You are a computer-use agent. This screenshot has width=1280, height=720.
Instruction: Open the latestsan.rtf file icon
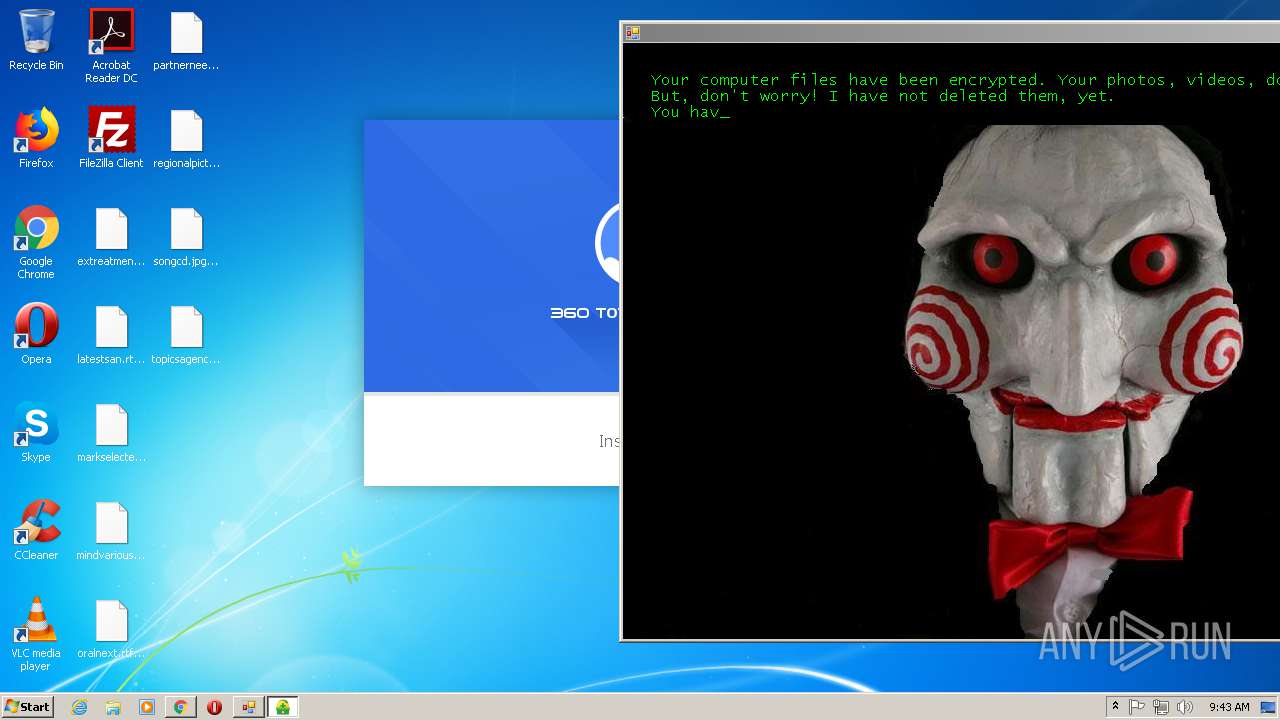point(111,335)
